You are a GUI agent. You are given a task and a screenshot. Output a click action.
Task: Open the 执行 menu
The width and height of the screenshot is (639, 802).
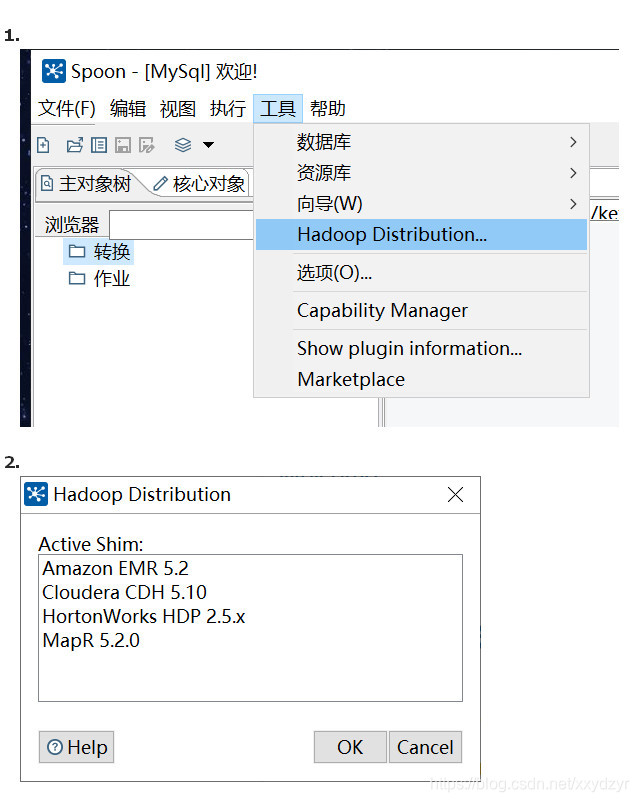pyautogui.click(x=228, y=108)
